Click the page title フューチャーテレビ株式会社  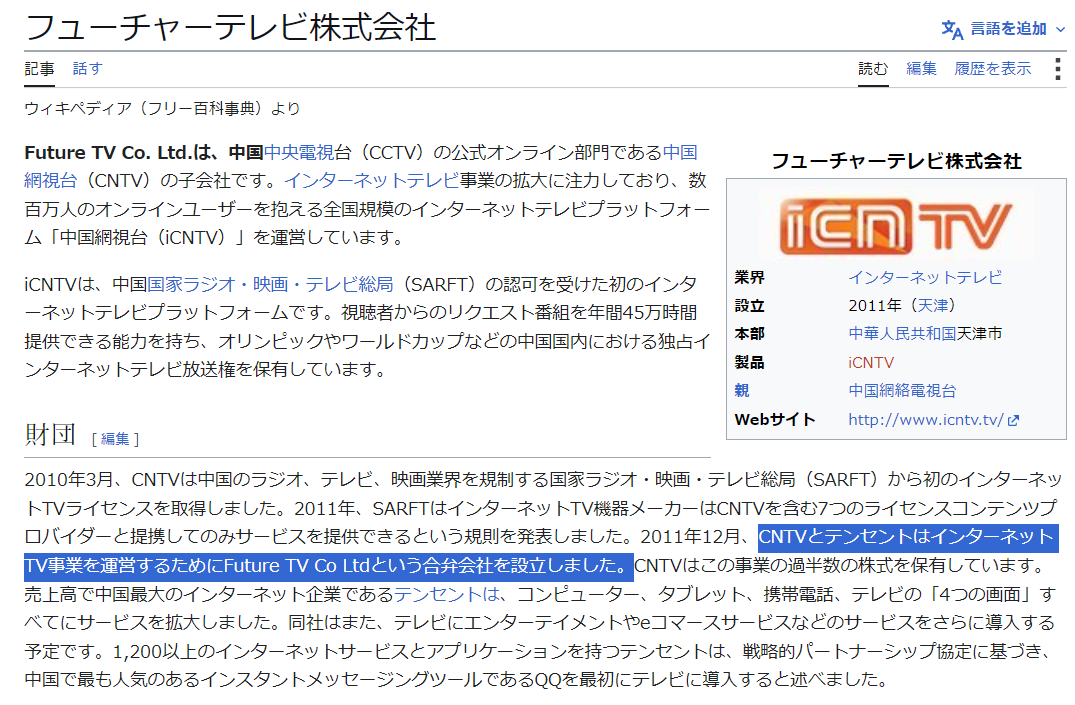click(230, 27)
